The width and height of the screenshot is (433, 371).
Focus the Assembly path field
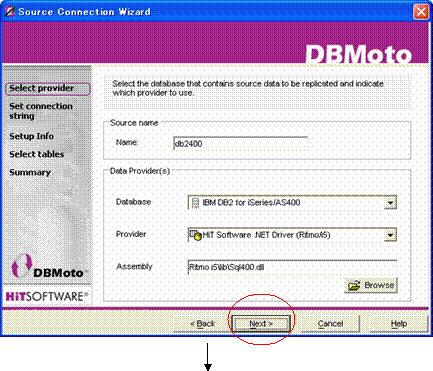292,267
